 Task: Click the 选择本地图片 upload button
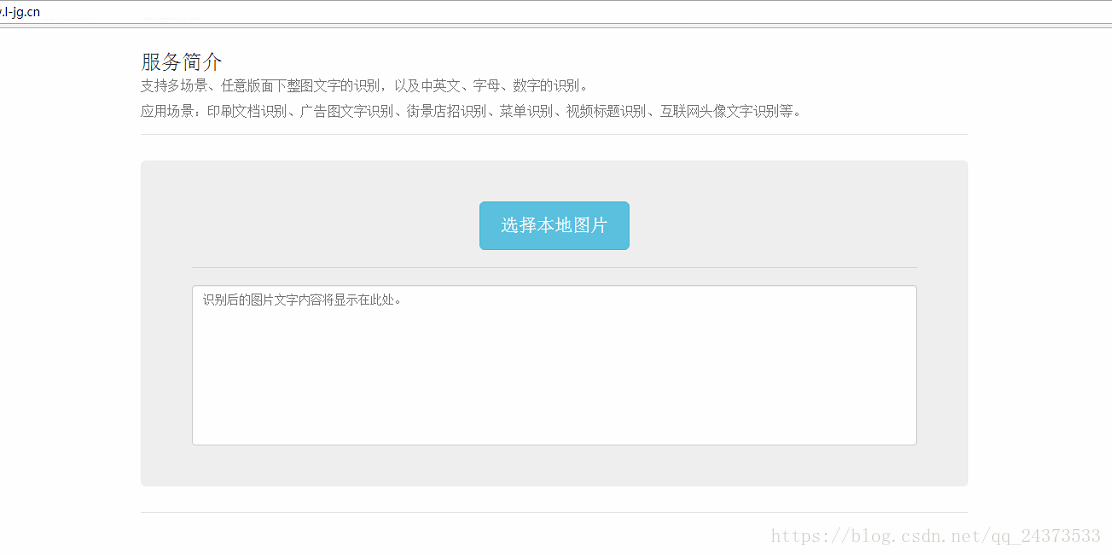coord(554,226)
